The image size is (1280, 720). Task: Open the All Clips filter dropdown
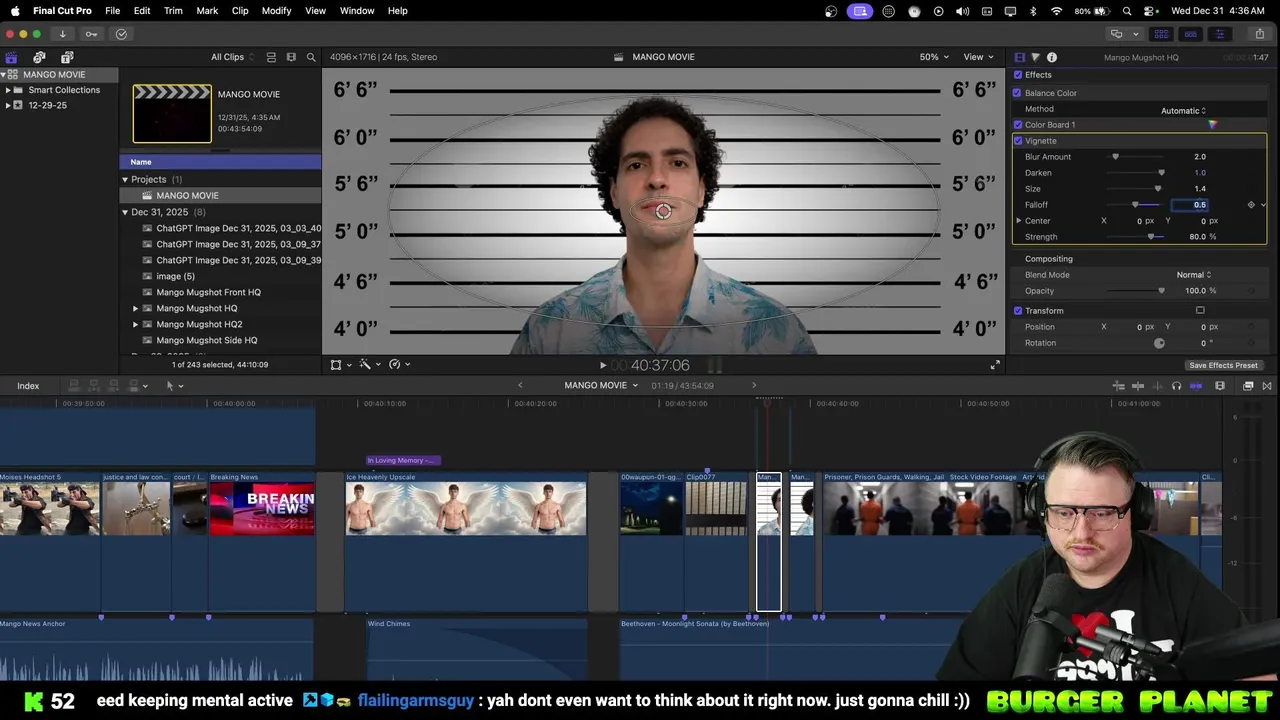[x=233, y=57]
